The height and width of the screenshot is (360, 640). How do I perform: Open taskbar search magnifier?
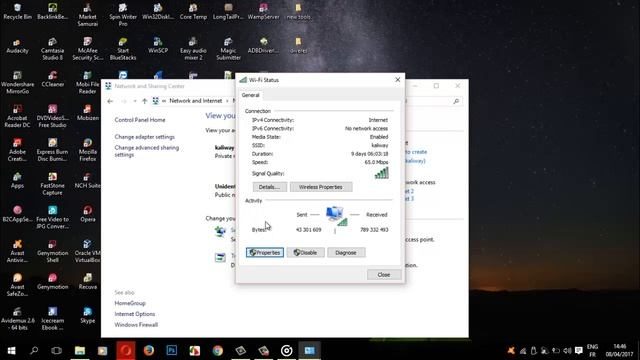[34, 350]
